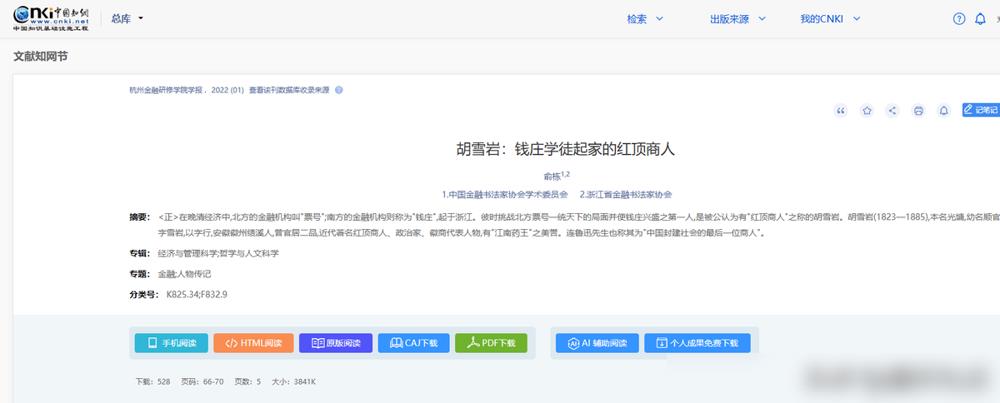Favorite article with the star icon
The width and height of the screenshot is (1000, 403).
[x=867, y=111]
